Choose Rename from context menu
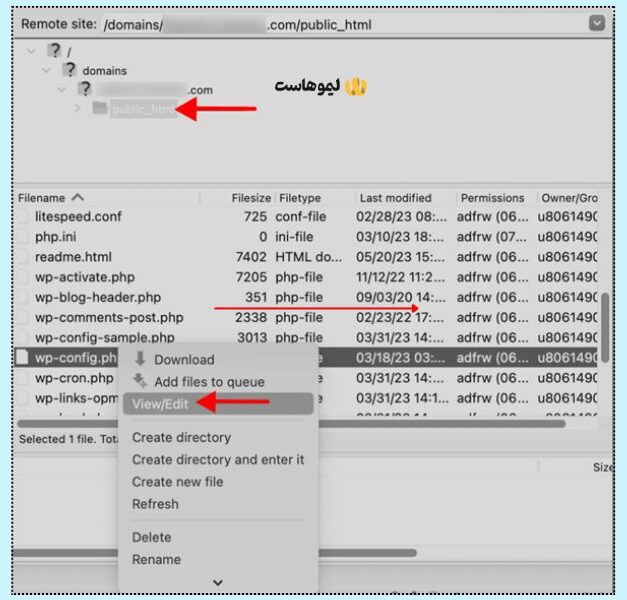 point(218,559)
